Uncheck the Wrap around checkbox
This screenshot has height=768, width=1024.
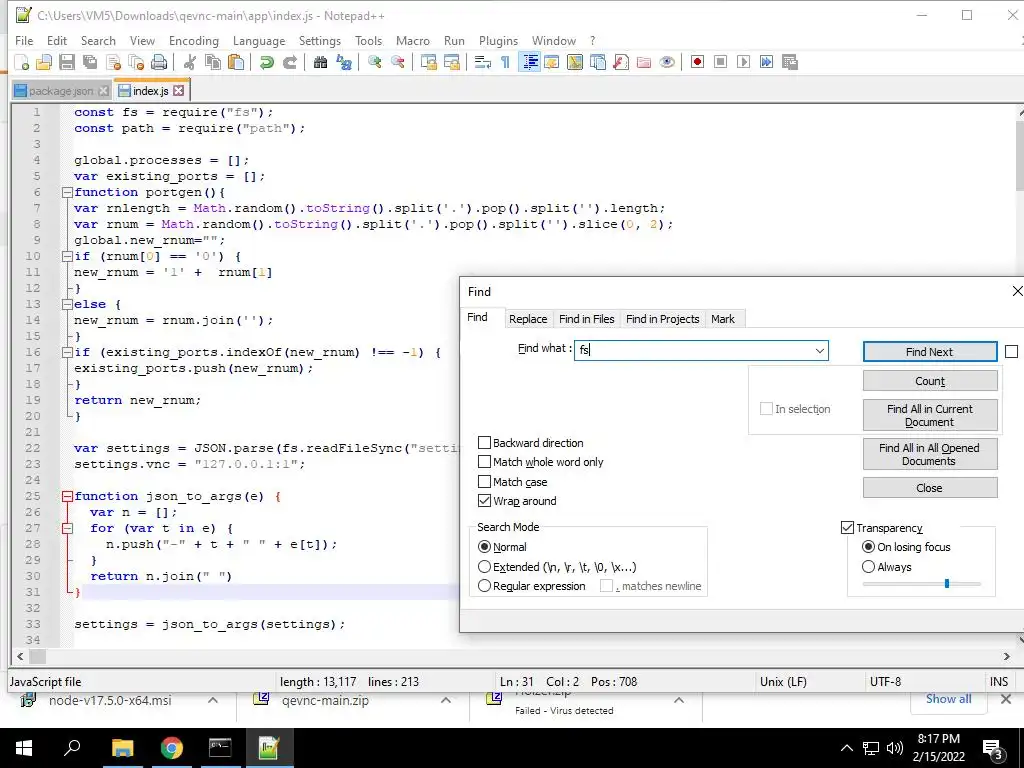point(484,501)
